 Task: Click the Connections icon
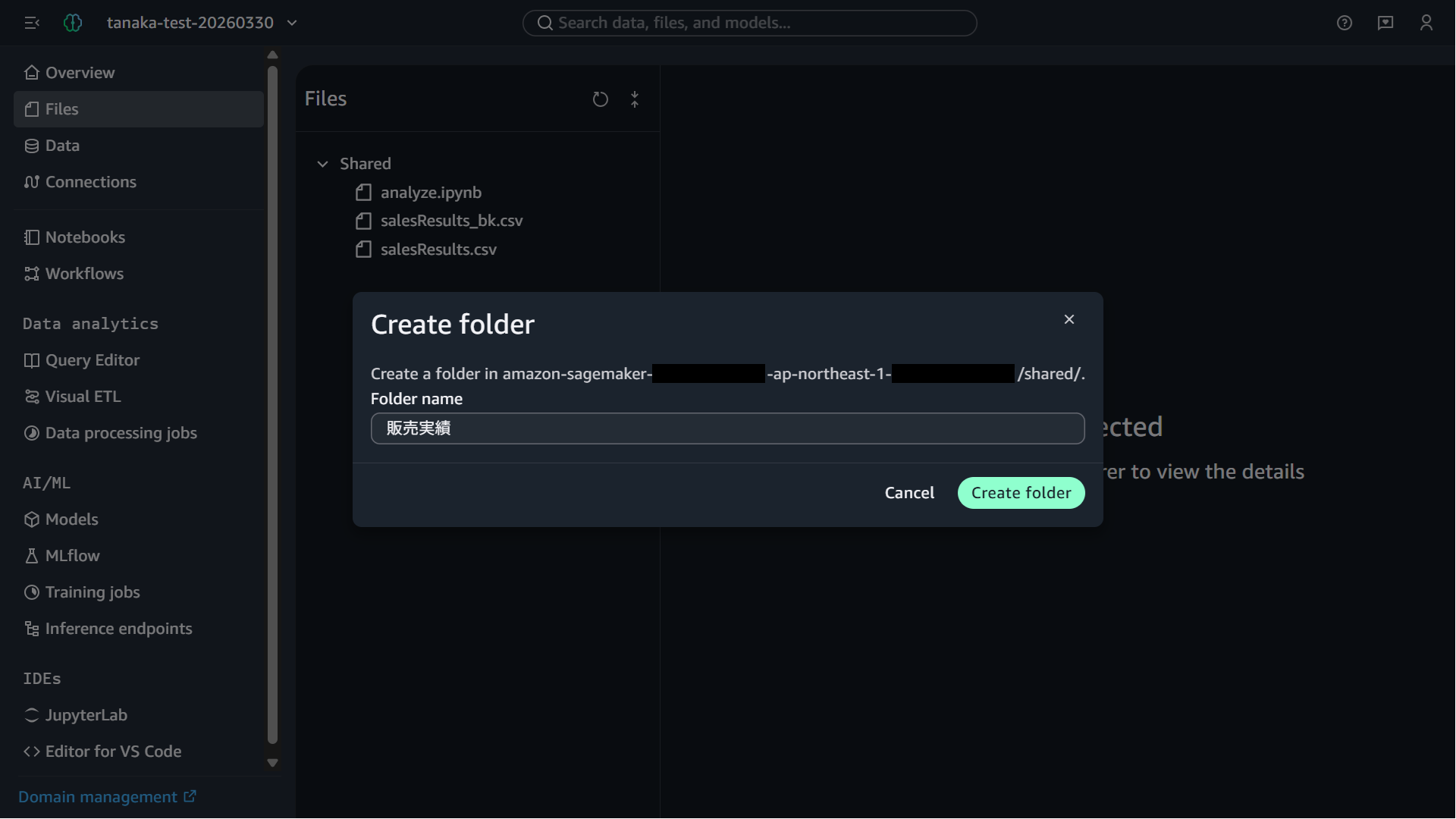[31, 182]
